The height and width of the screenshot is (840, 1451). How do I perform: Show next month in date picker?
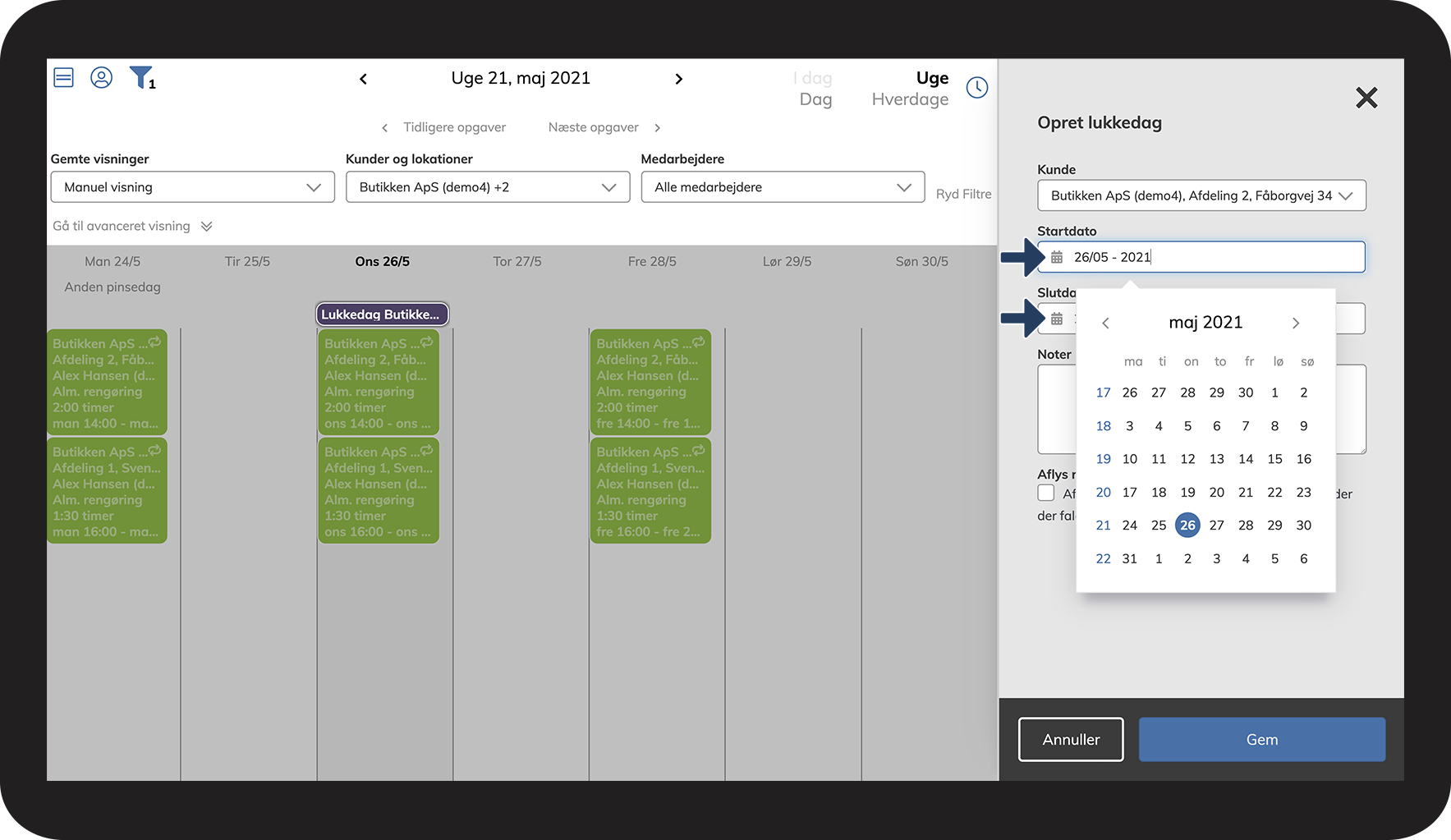point(1295,324)
